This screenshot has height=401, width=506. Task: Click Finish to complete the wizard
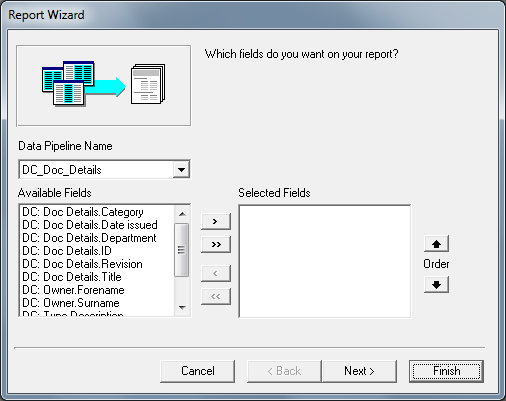coord(446,371)
